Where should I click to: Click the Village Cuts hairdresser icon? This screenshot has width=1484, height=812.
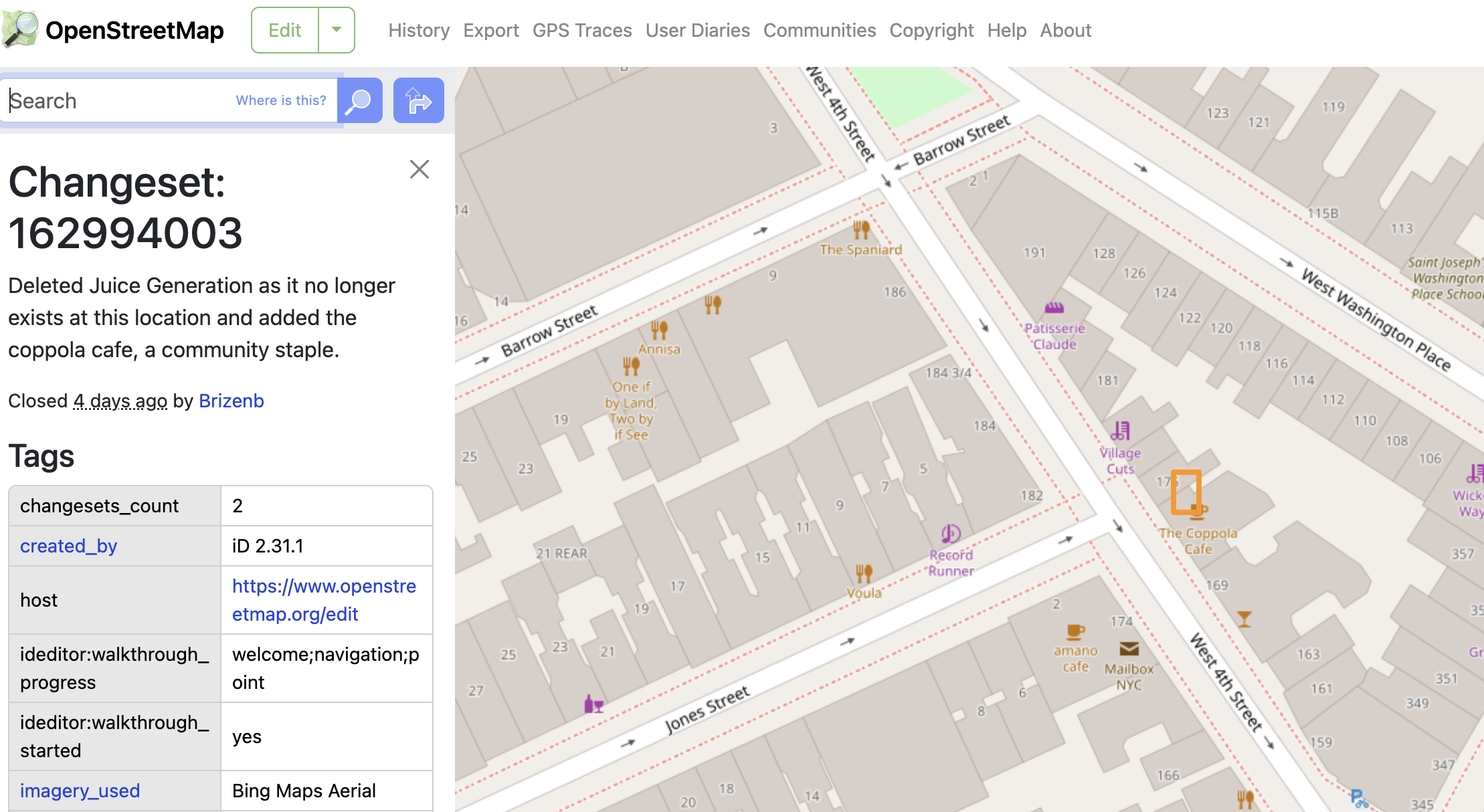[1121, 431]
